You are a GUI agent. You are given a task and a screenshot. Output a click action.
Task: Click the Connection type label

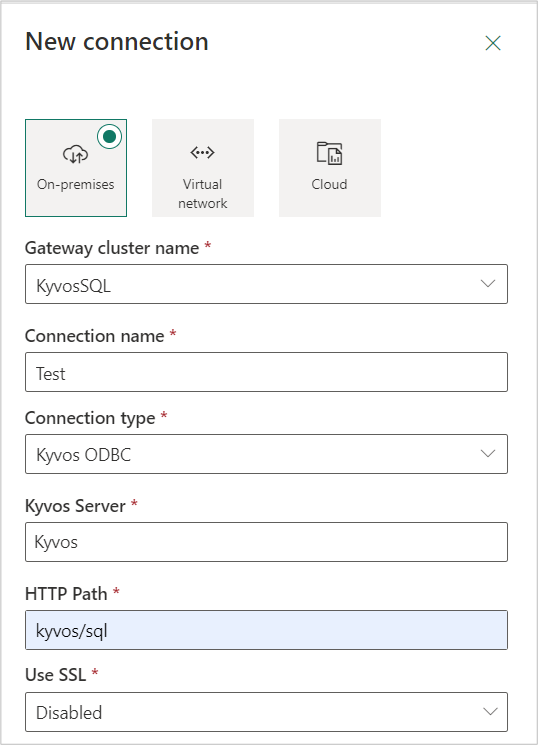[x=90, y=418]
